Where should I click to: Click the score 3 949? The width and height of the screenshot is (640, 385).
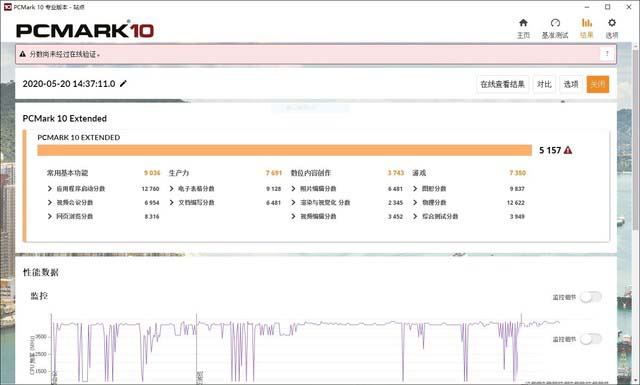pyautogui.click(x=517, y=217)
